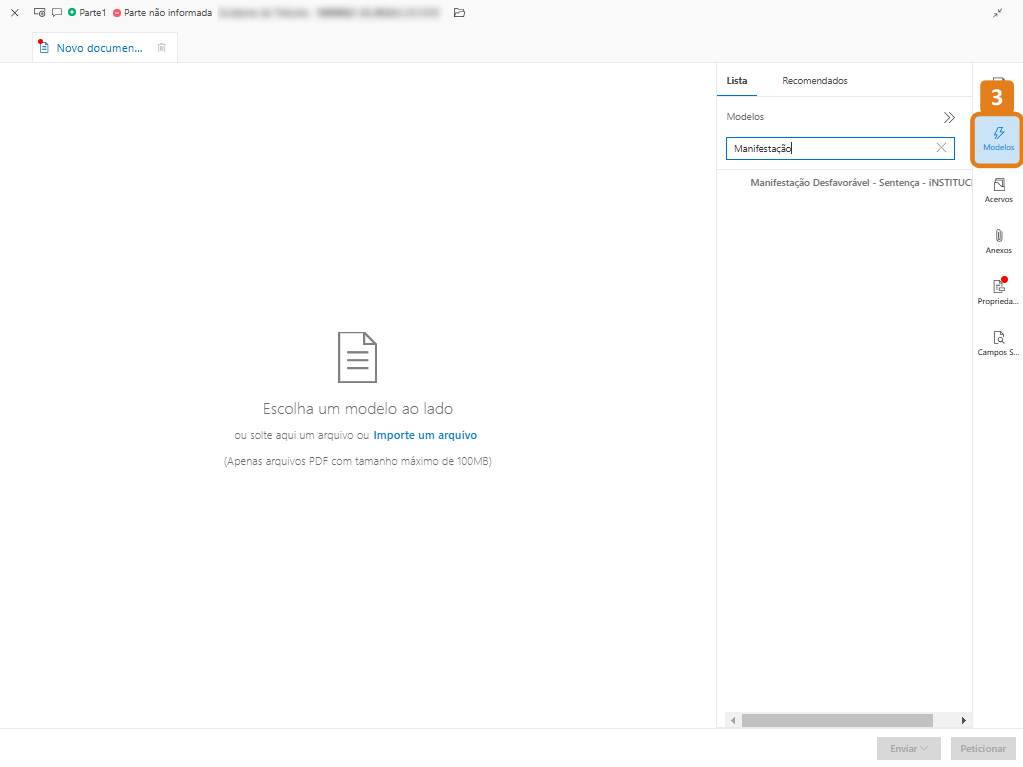Clear the Manifestação search text
The width and height of the screenshot is (1023, 767).
(941, 147)
